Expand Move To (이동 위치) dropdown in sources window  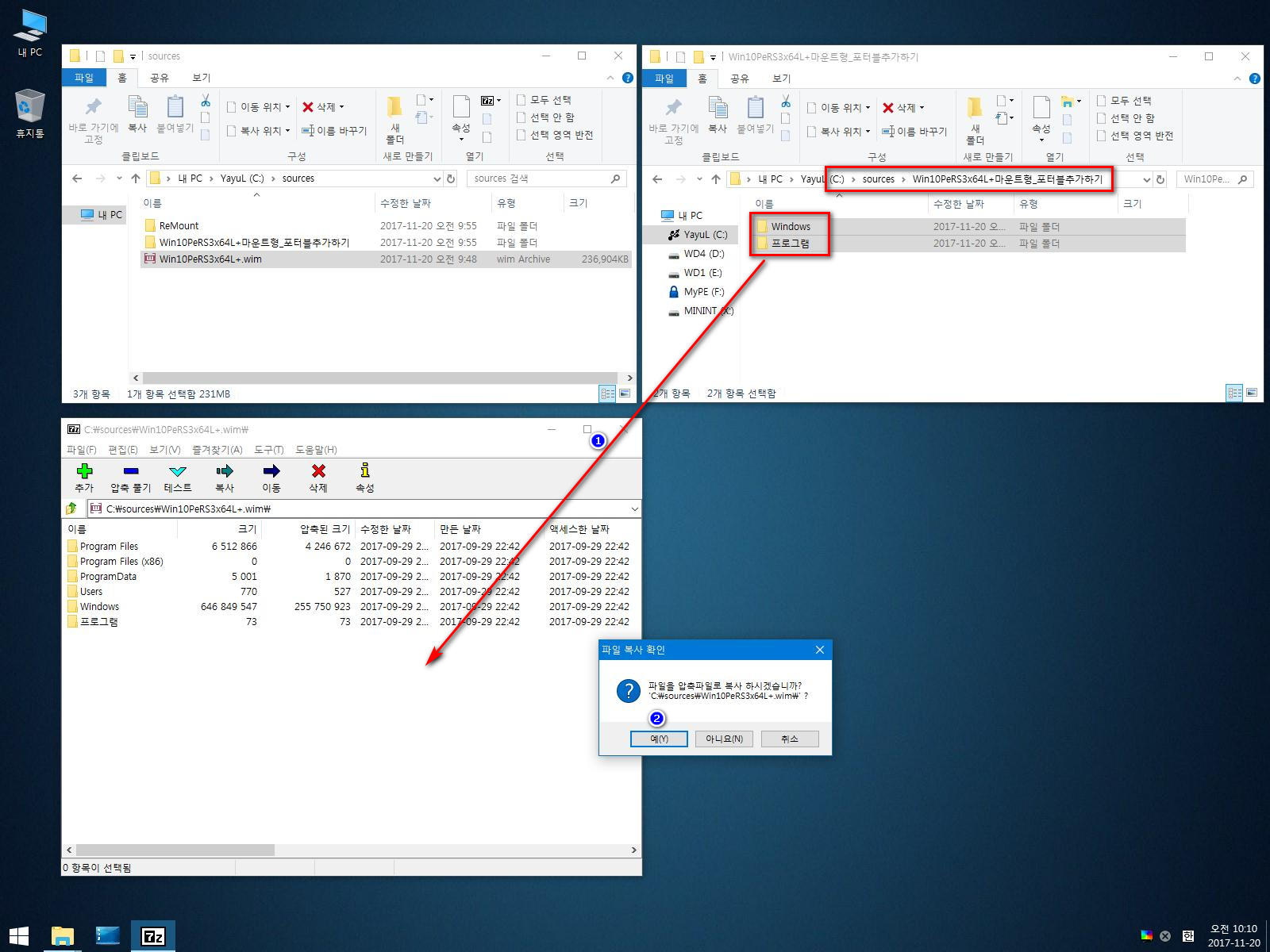pos(287,107)
